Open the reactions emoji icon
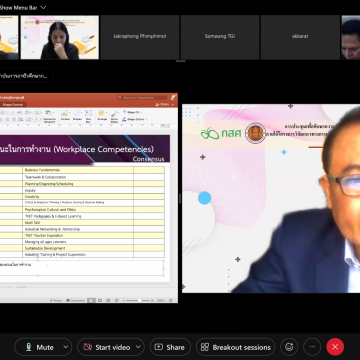 pyautogui.click(x=289, y=347)
